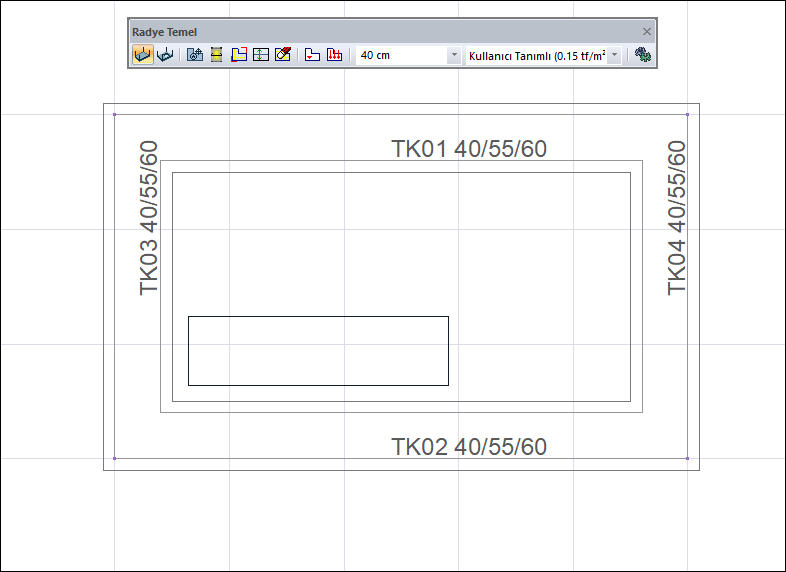
Task: Expand the Kullanıcı Tanımlı load dropdown arrow
Action: point(615,55)
